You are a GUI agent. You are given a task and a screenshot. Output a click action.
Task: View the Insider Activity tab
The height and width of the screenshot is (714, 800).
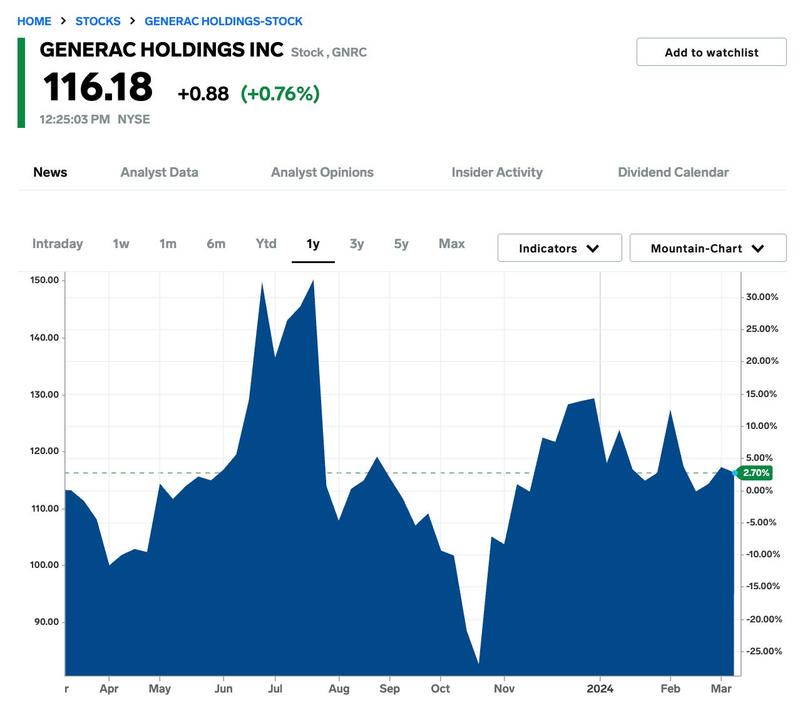tap(497, 173)
